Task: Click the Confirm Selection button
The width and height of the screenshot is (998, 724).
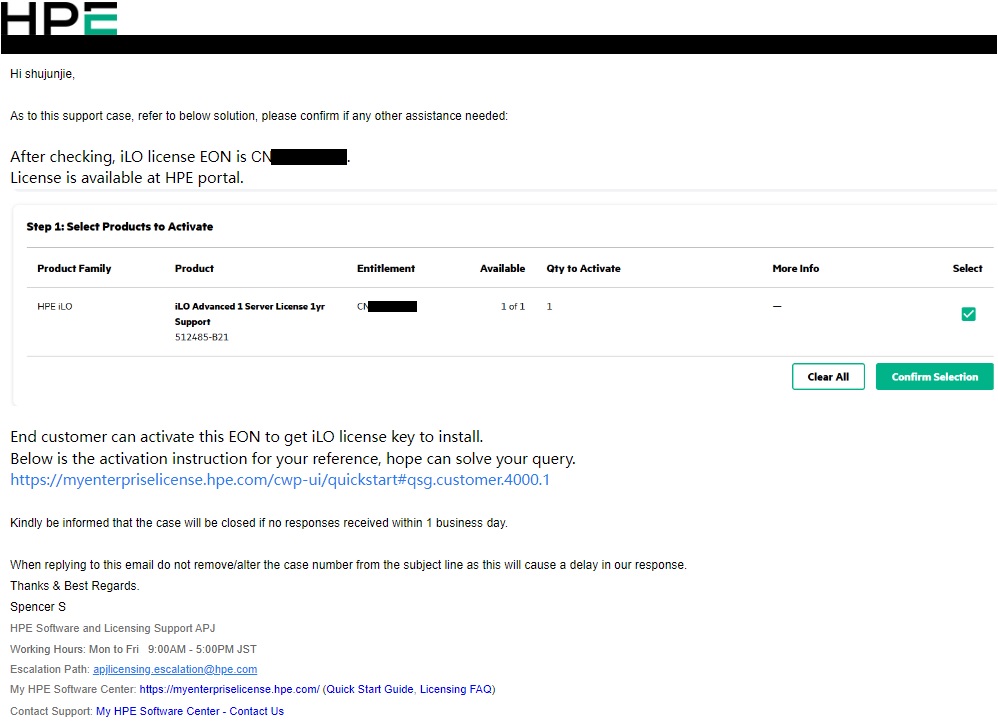Action: (934, 377)
